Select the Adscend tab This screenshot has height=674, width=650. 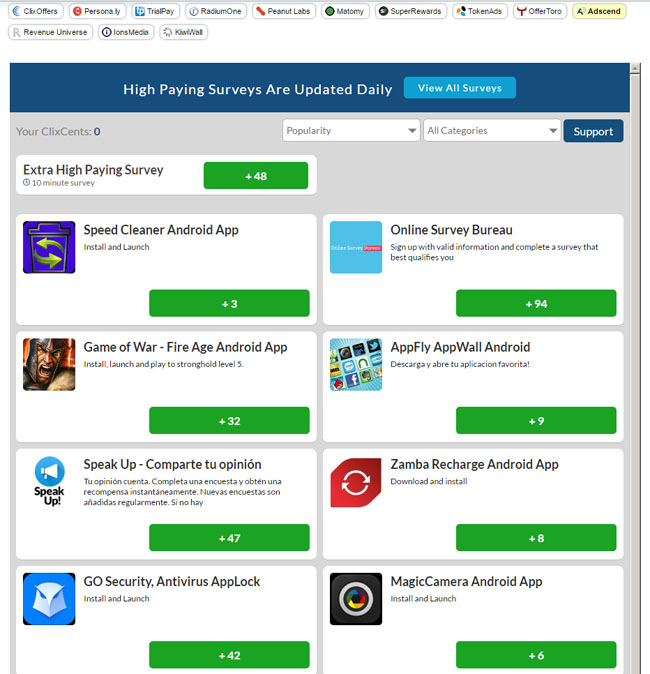[599, 11]
